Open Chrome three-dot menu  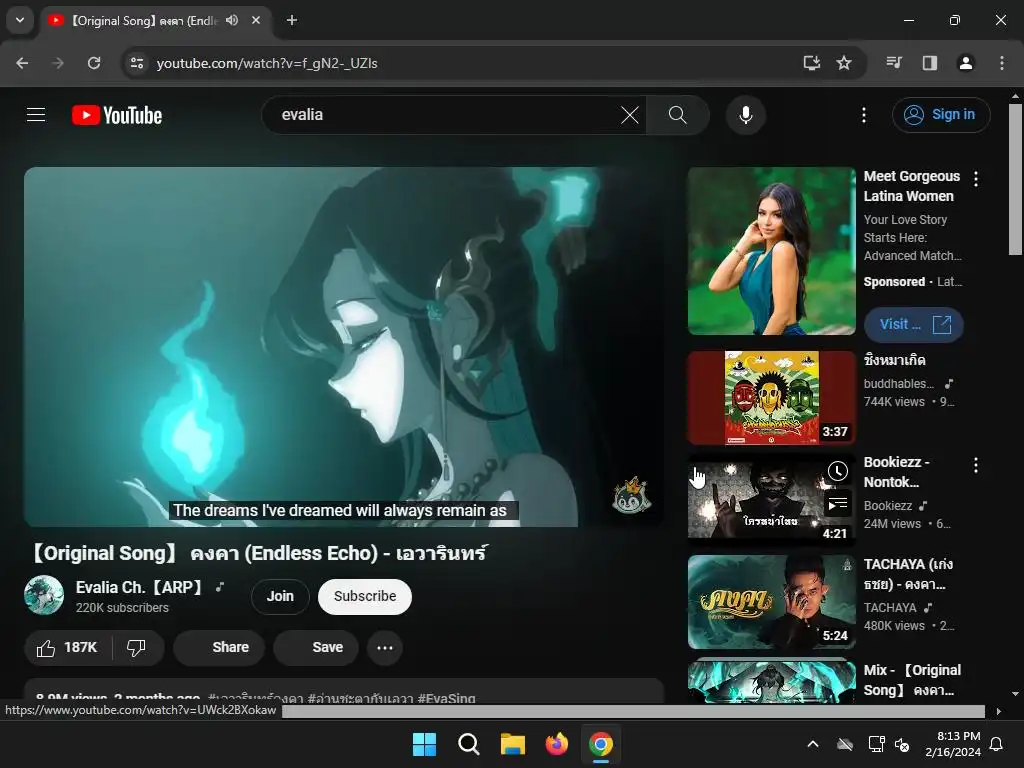click(x=1002, y=63)
